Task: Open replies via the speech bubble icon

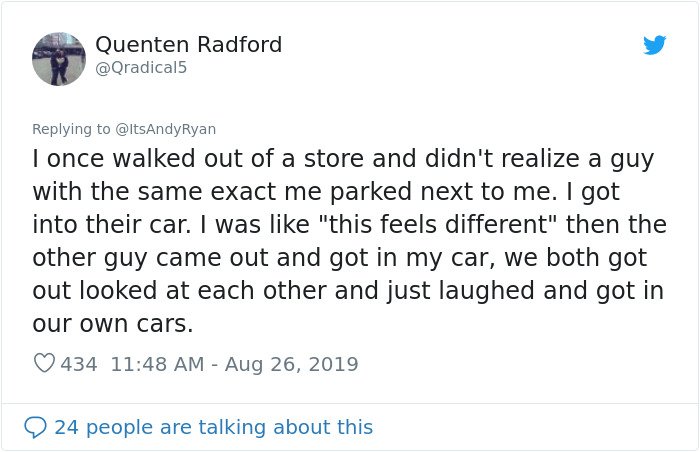Action: (35, 427)
